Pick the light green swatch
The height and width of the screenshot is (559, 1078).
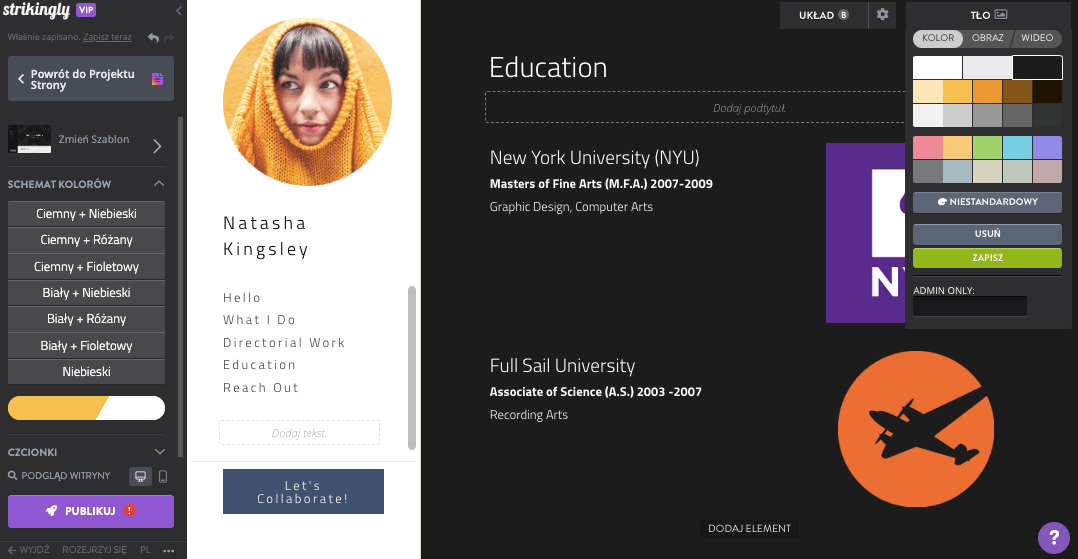(987, 148)
